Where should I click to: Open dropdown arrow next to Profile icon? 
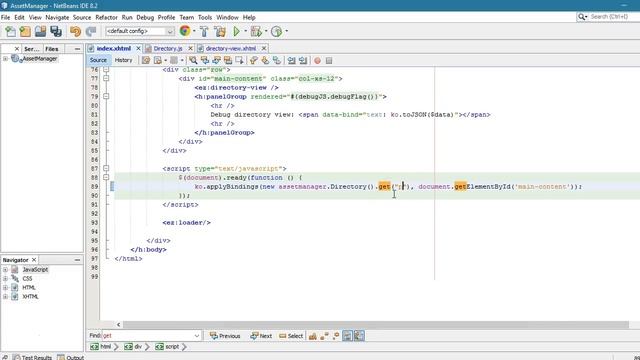[286, 31]
